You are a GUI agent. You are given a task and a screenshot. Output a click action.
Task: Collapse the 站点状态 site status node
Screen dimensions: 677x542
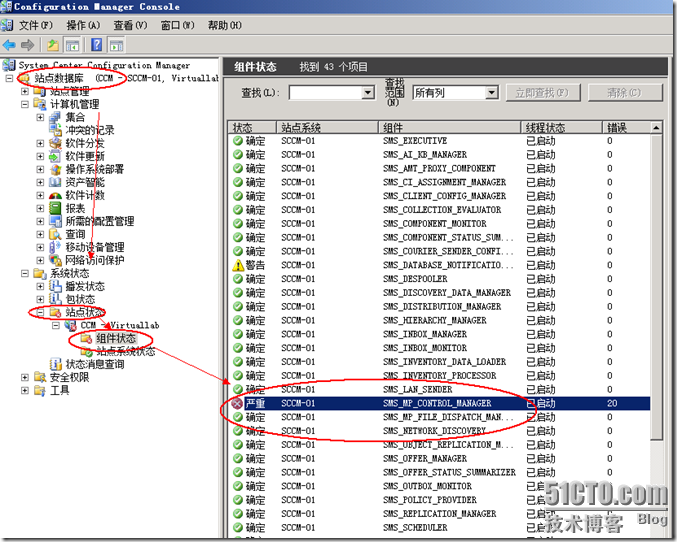(x=40, y=312)
